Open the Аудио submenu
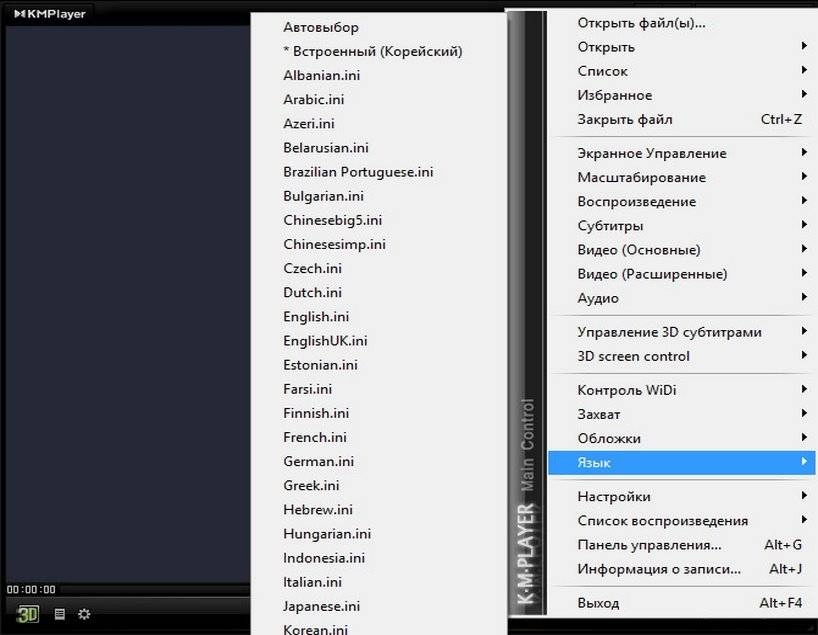Viewport: 818px width, 635px height. (681, 298)
